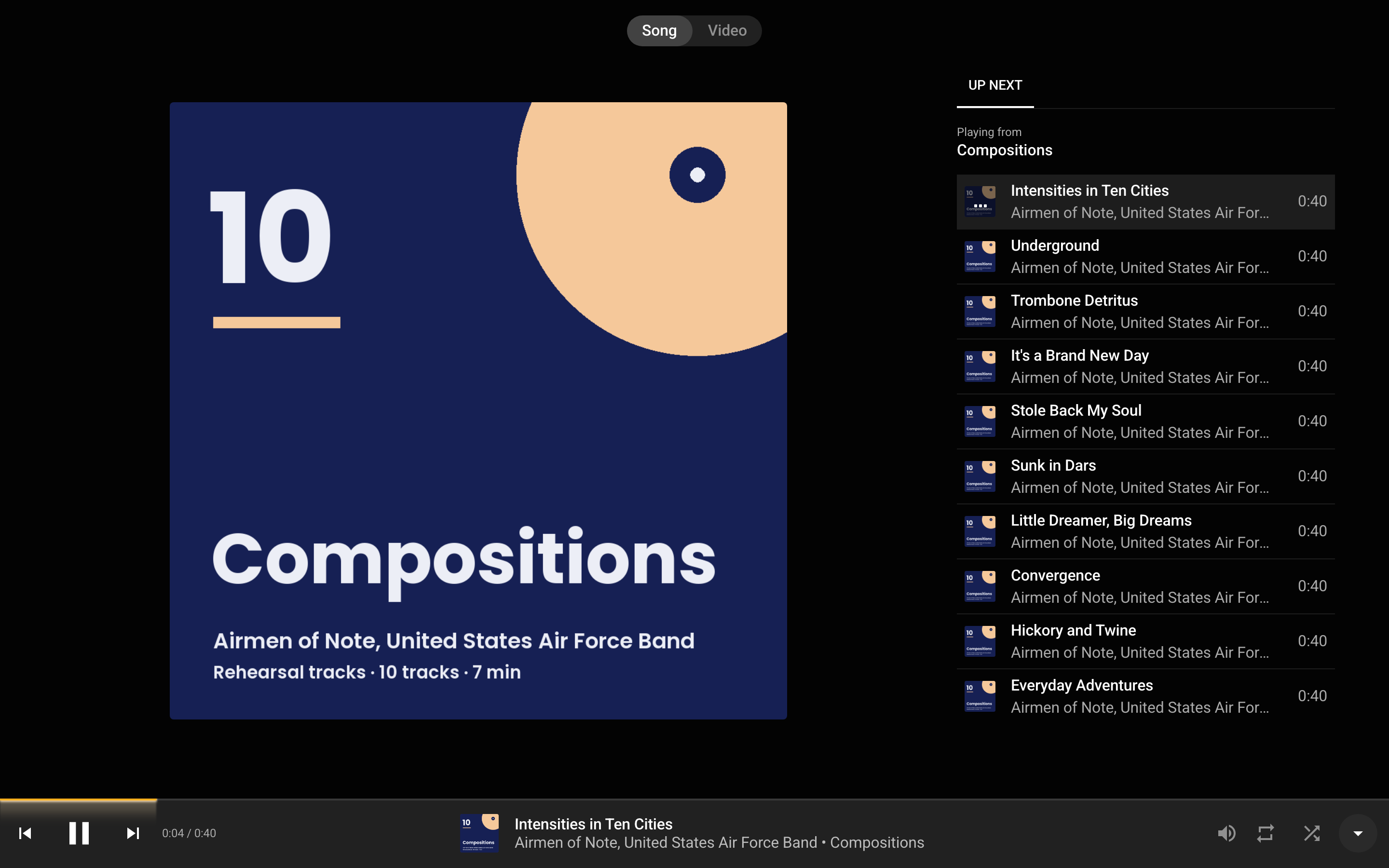Collapse the player with the down arrow
The width and height of the screenshot is (1389, 868).
(x=1358, y=833)
